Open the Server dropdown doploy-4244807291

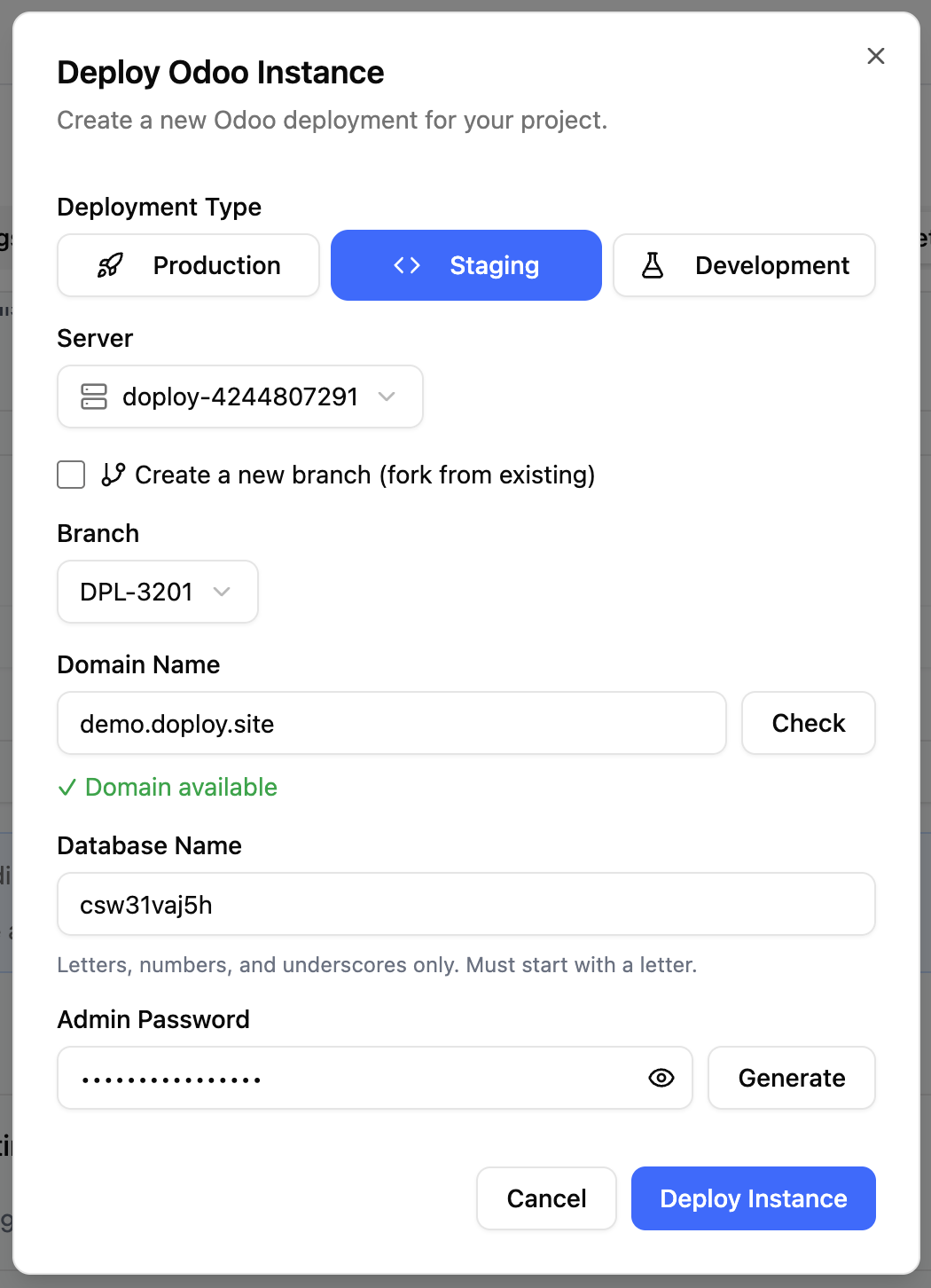[239, 397]
